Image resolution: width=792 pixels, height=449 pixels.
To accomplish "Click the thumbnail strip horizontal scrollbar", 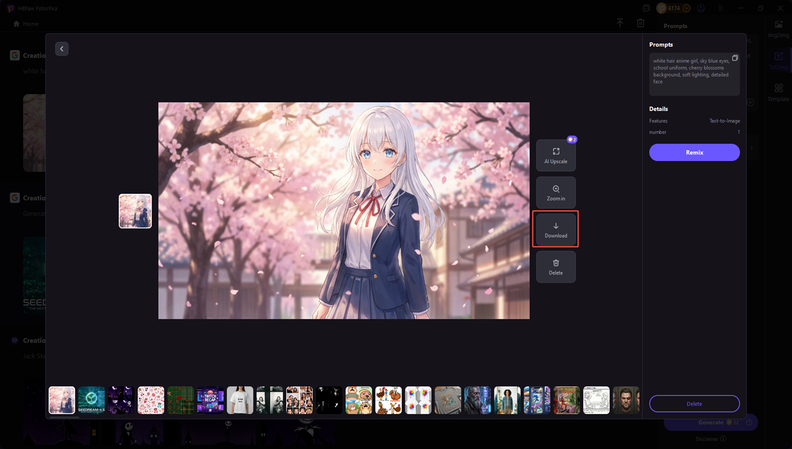I will 64,417.
